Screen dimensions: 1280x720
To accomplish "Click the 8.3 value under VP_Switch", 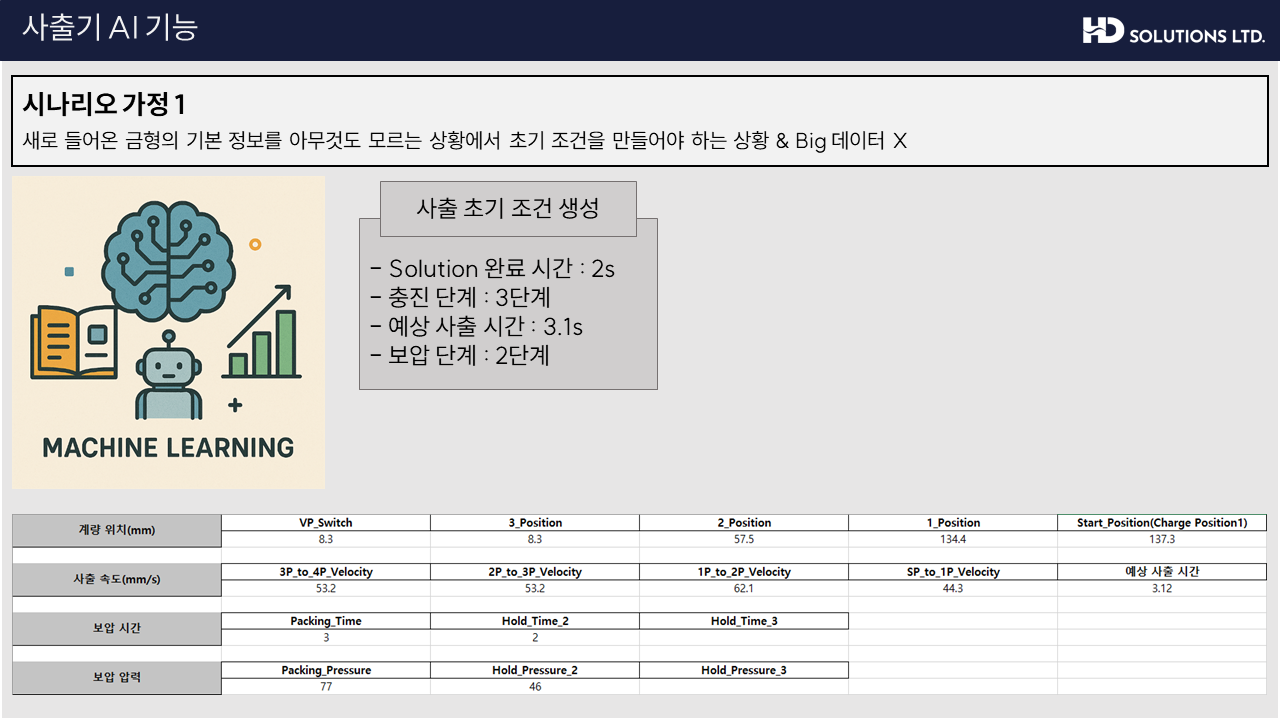I will (x=326, y=539).
